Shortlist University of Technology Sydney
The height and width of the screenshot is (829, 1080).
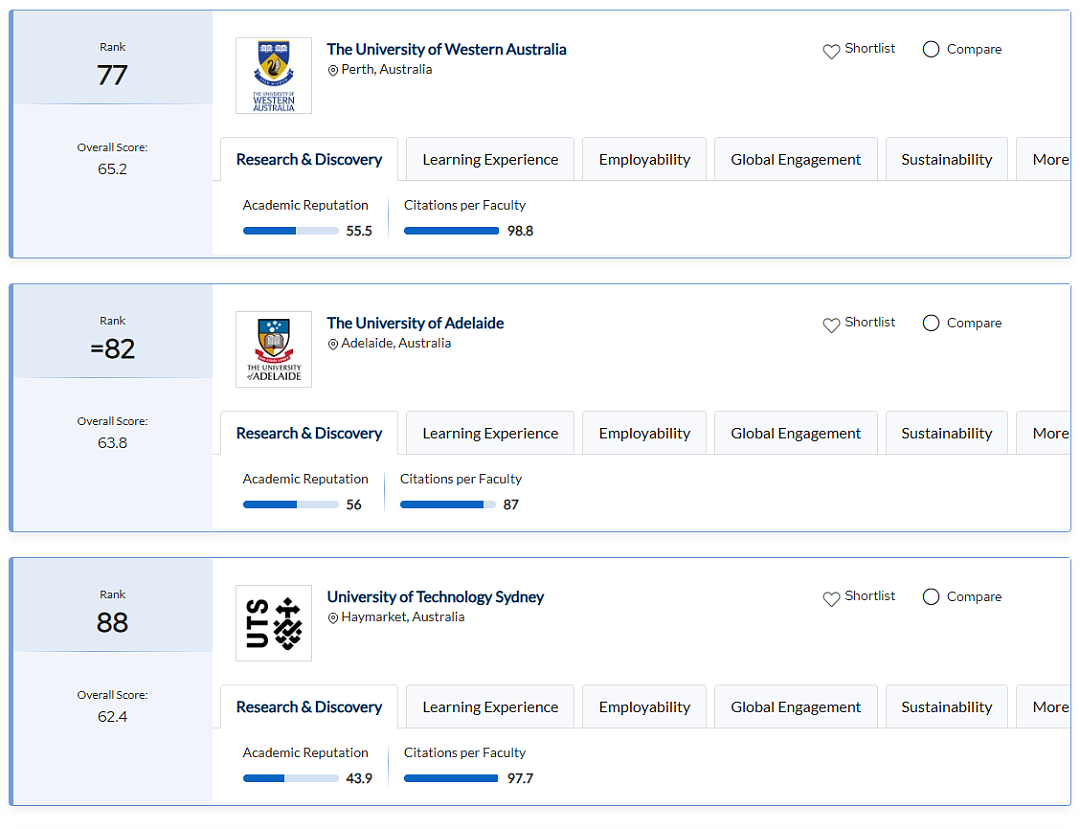coord(859,596)
